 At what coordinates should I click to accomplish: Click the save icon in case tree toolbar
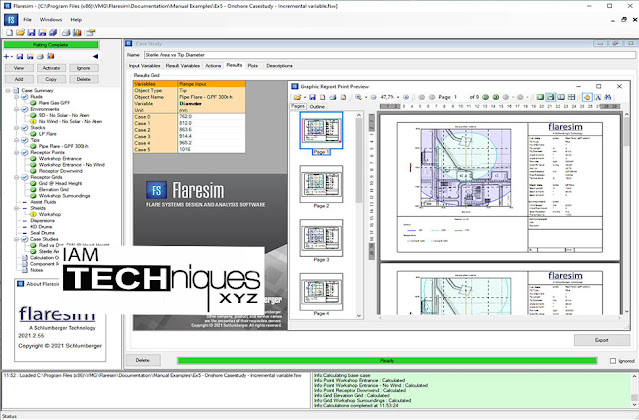pyautogui.click(x=20, y=57)
